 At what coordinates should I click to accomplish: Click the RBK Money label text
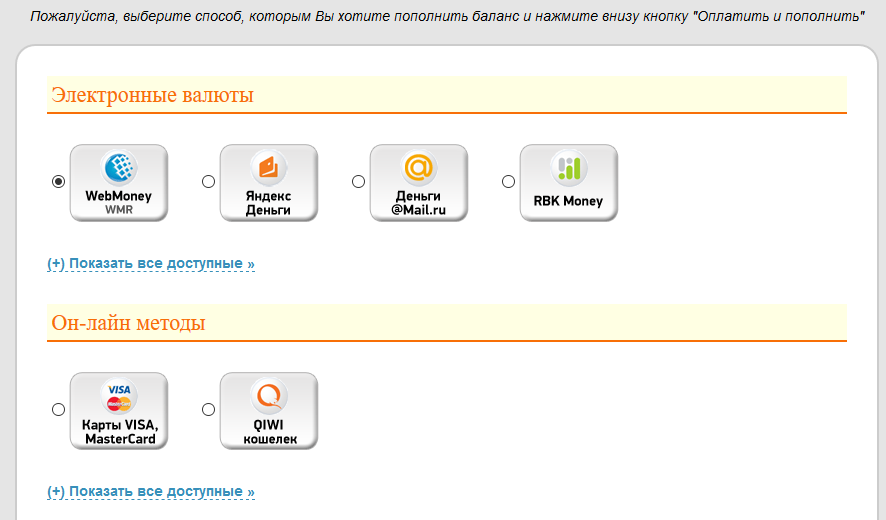[x=568, y=201]
